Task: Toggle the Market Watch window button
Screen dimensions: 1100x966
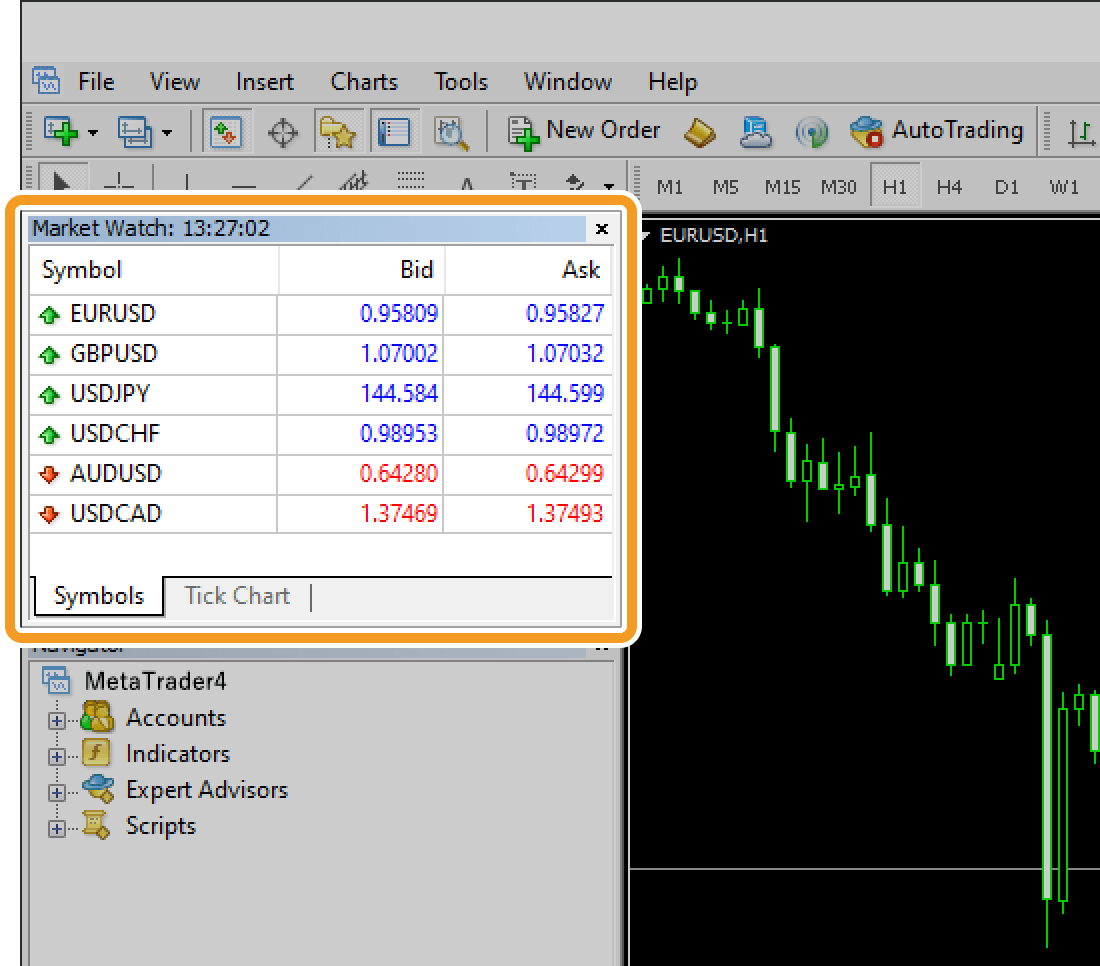Action: [x=226, y=131]
